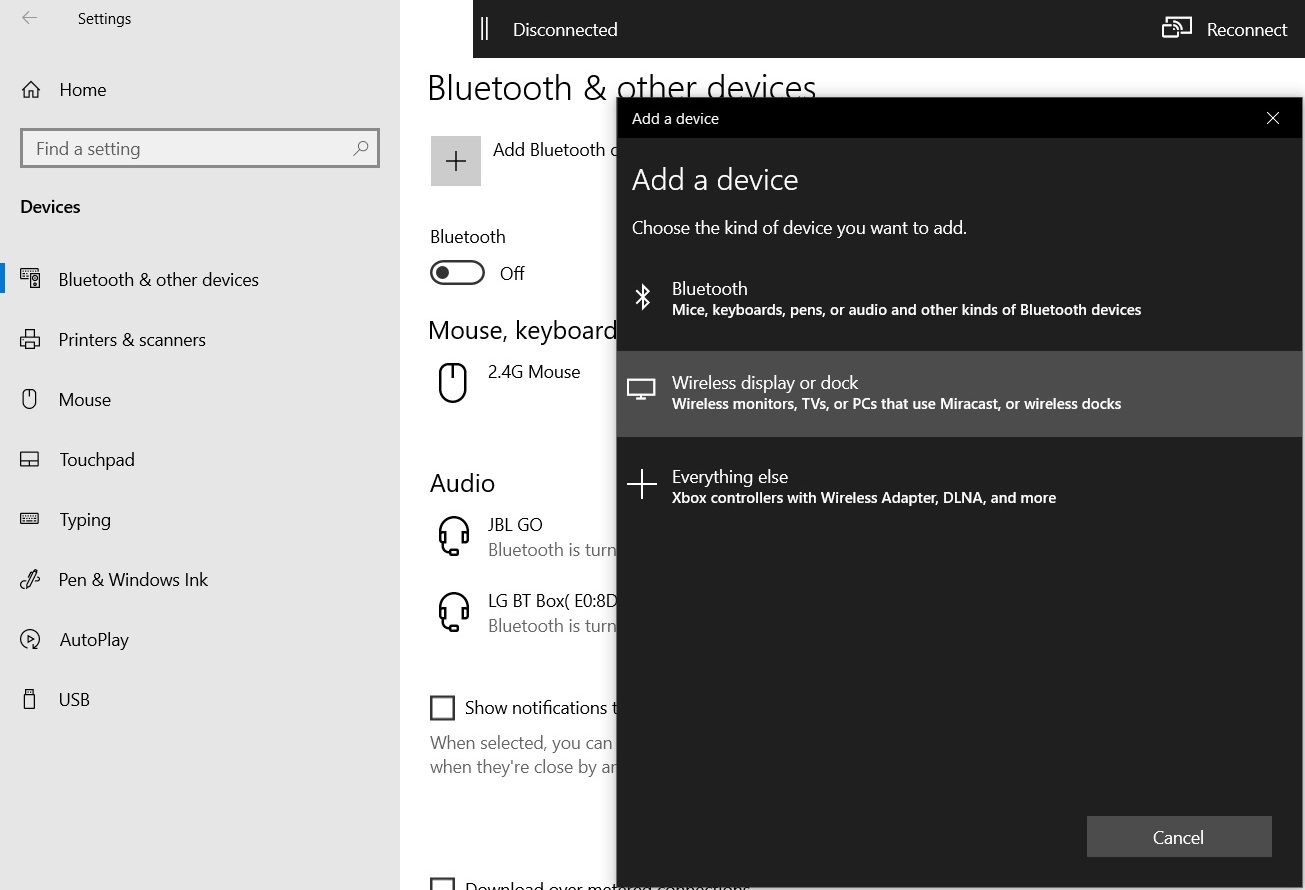Close the Add a device dialog

[x=1272, y=118]
